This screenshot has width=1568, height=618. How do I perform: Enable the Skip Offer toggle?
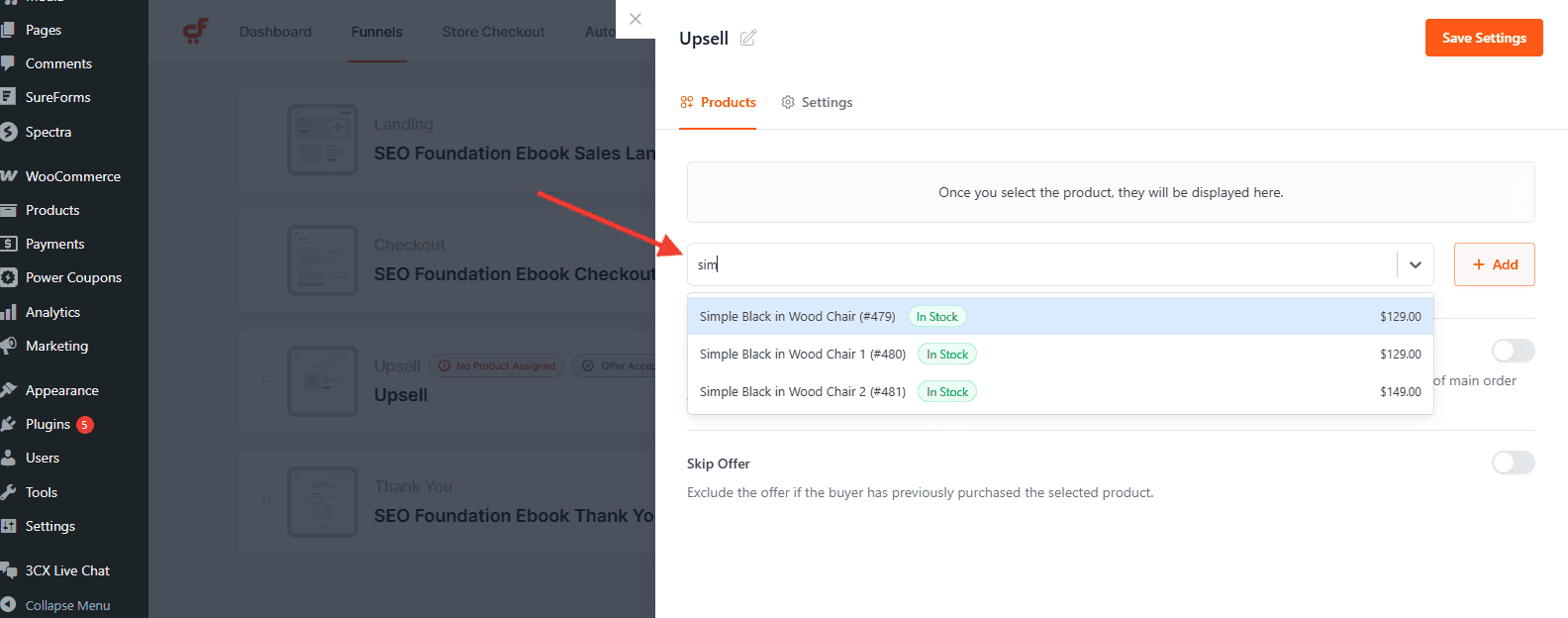pyautogui.click(x=1513, y=463)
